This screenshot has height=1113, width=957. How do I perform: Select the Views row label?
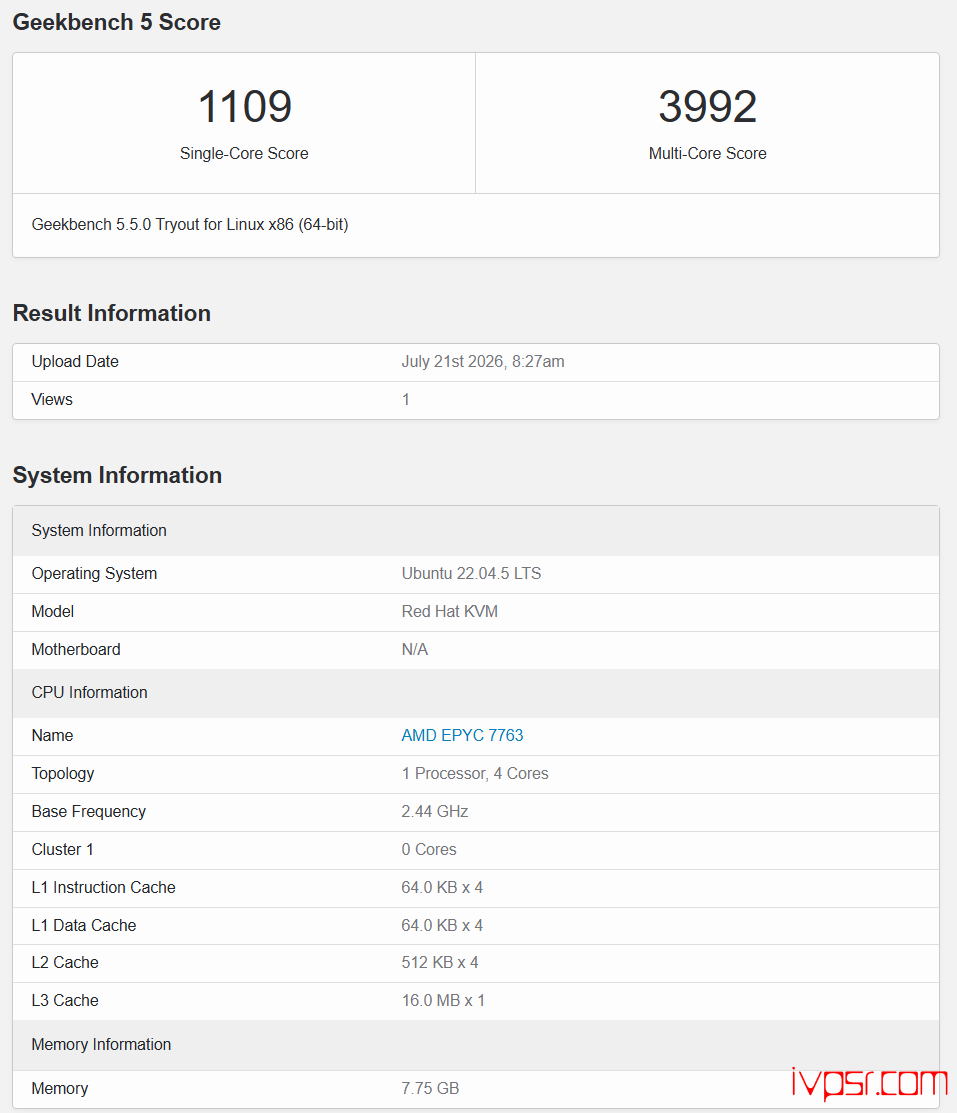coord(52,400)
